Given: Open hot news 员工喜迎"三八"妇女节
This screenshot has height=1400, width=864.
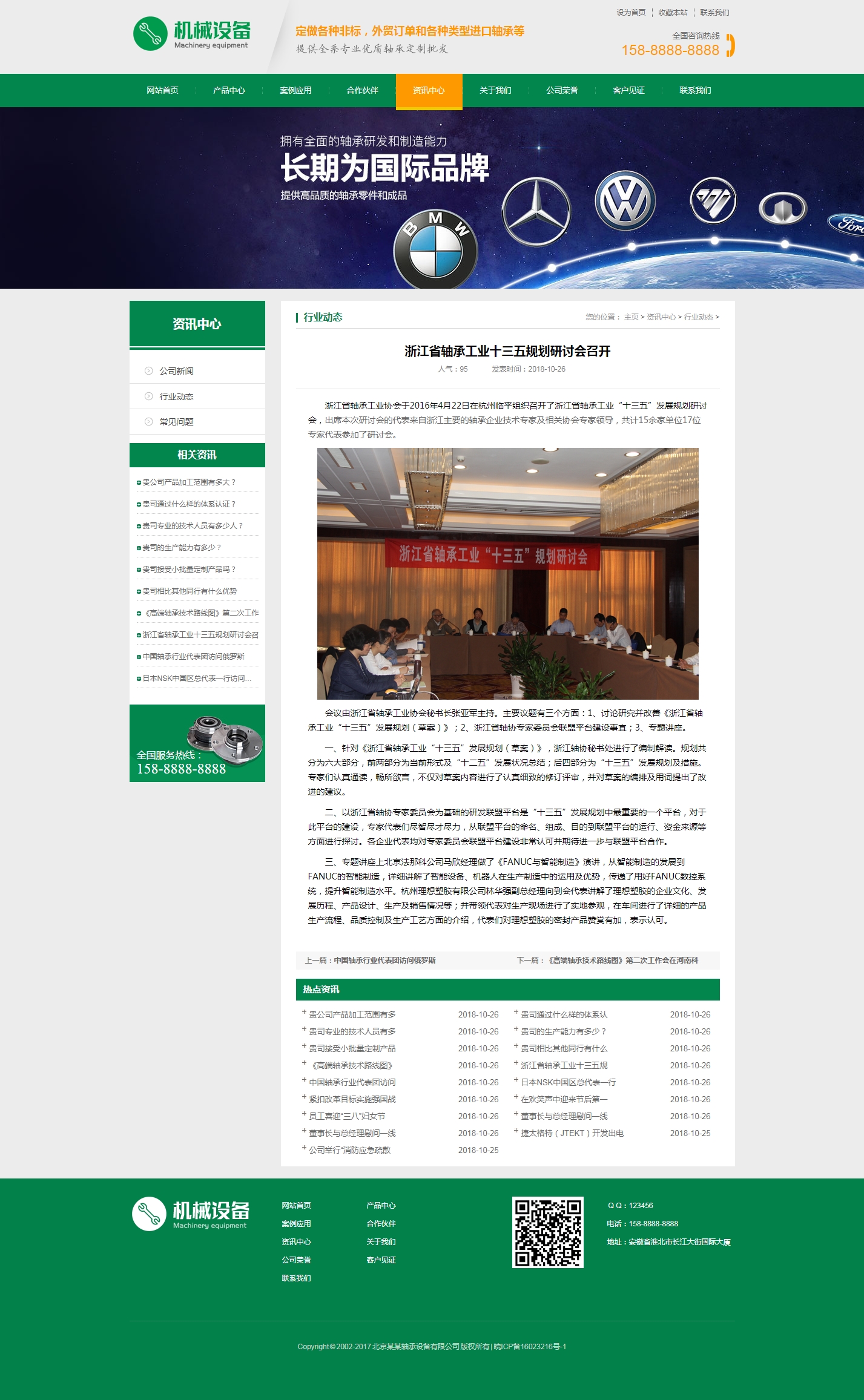Looking at the screenshot, I should 347,1117.
